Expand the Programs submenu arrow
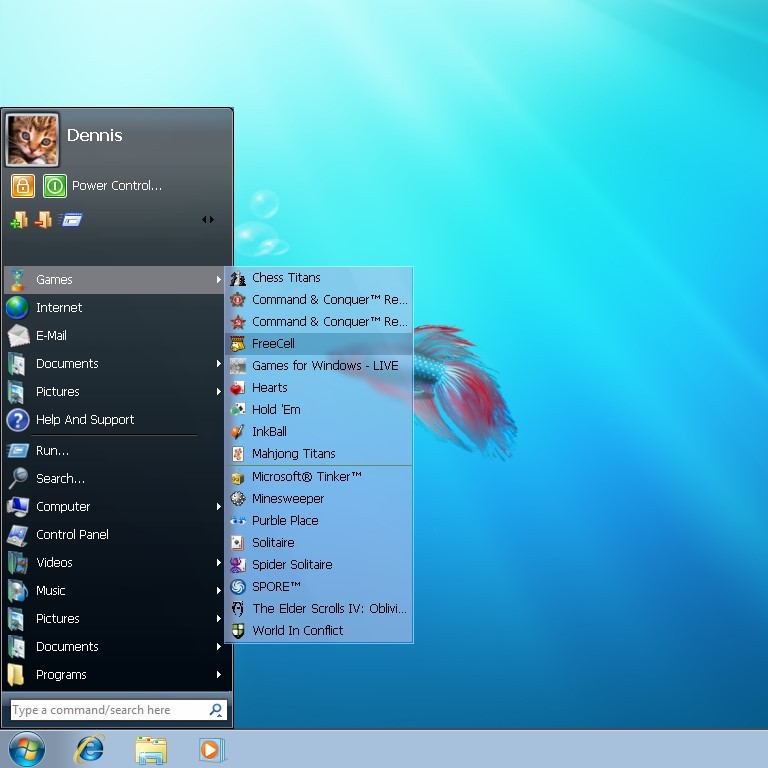The height and width of the screenshot is (768, 768). pyautogui.click(x=218, y=675)
